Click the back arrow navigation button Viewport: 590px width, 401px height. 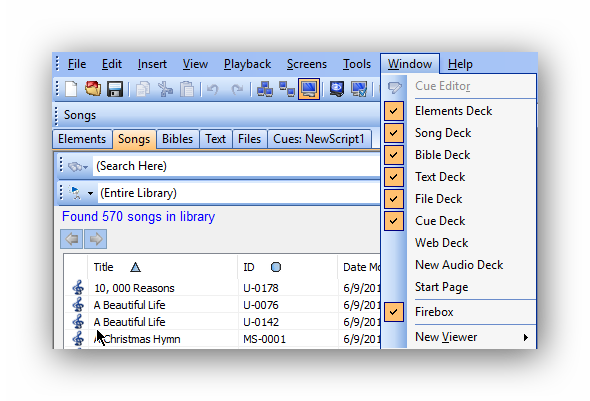(x=71, y=239)
